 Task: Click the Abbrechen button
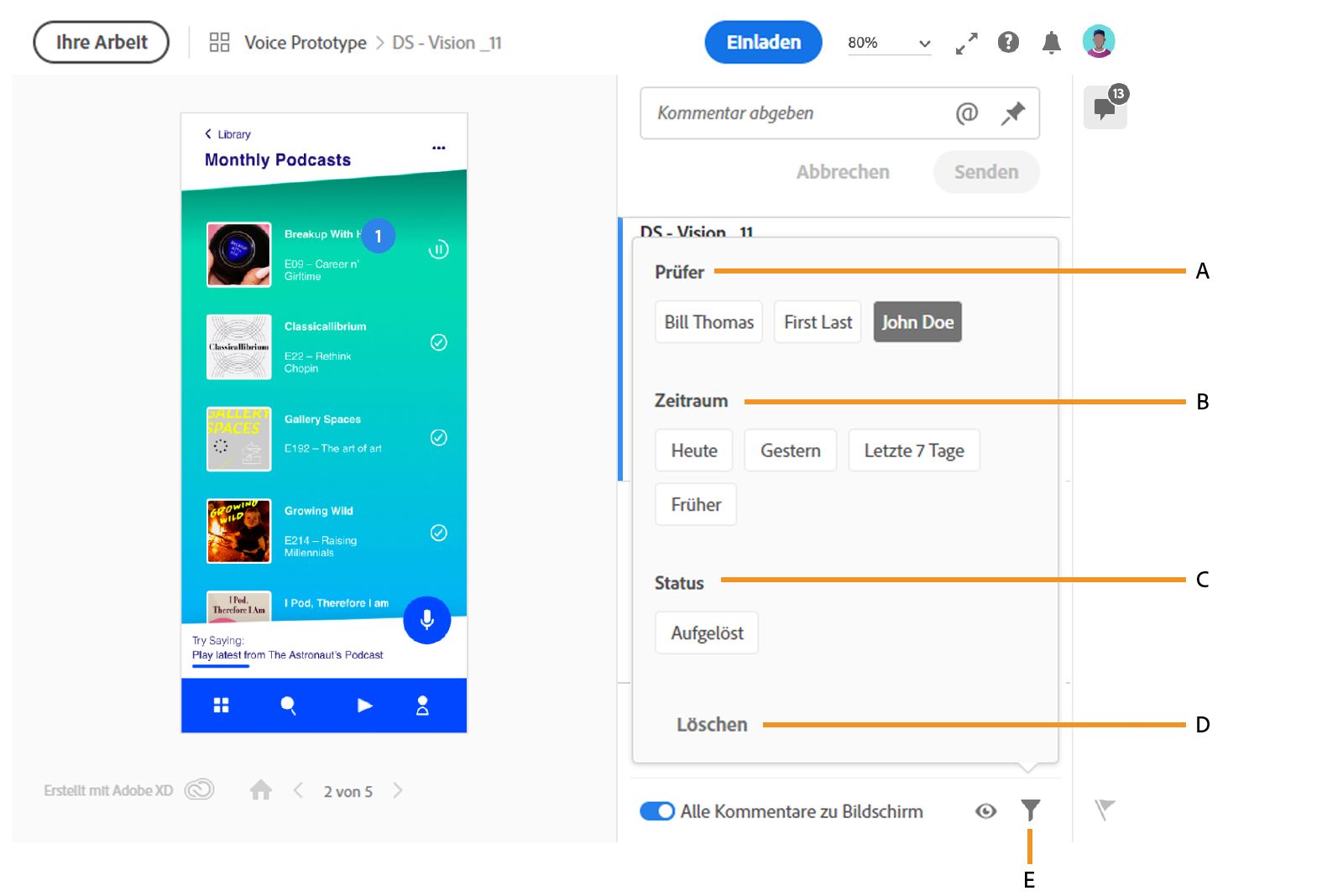click(x=843, y=172)
